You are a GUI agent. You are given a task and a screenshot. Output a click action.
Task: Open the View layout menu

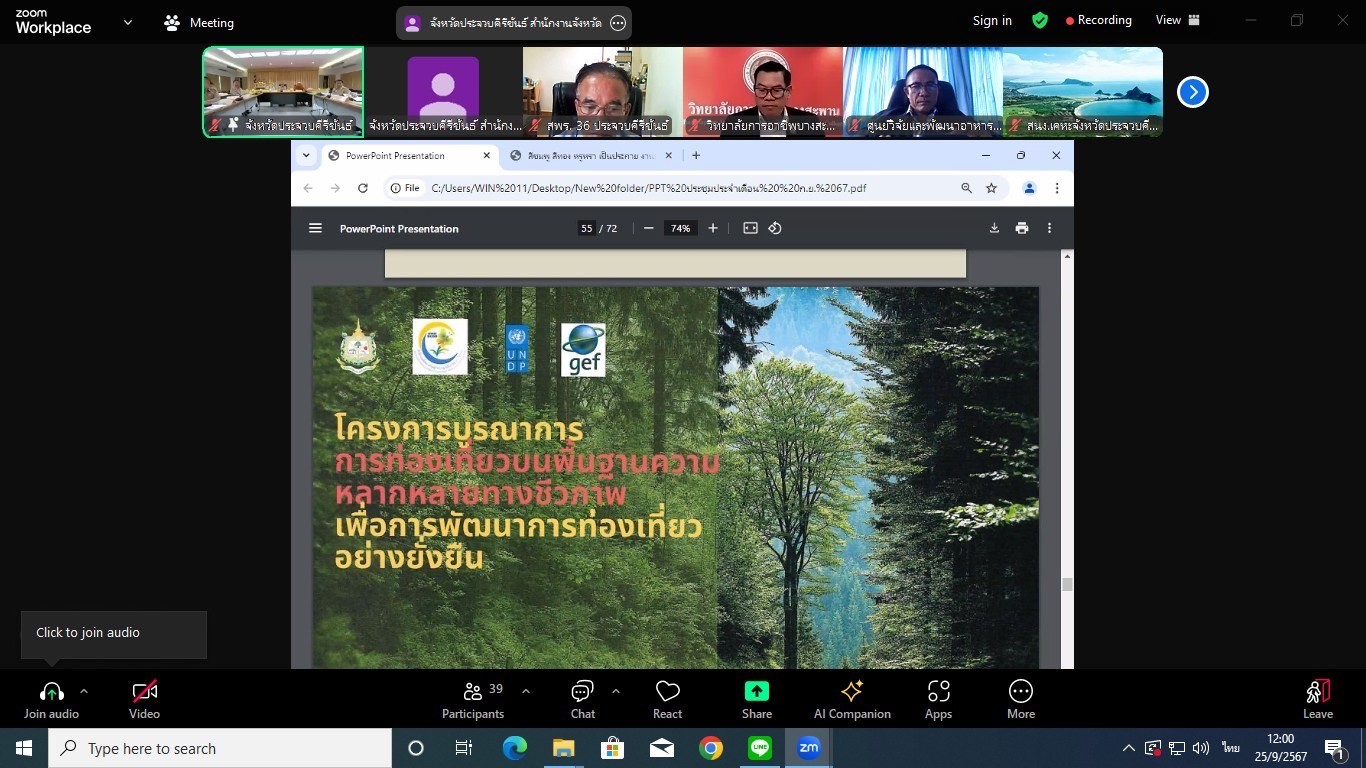point(1177,20)
